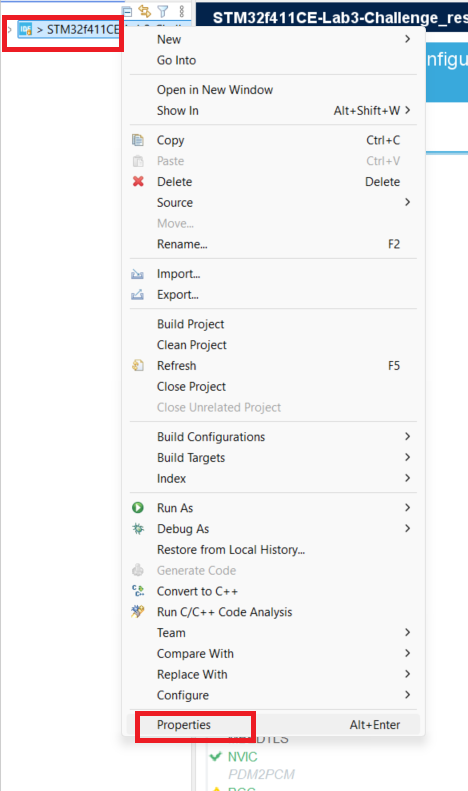Click the Copy icon in context menu

tap(138, 140)
